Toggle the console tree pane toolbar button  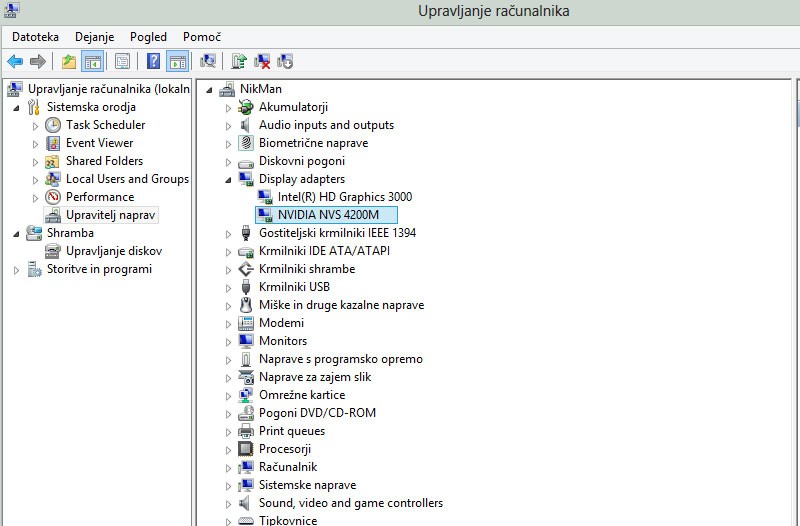click(92, 62)
